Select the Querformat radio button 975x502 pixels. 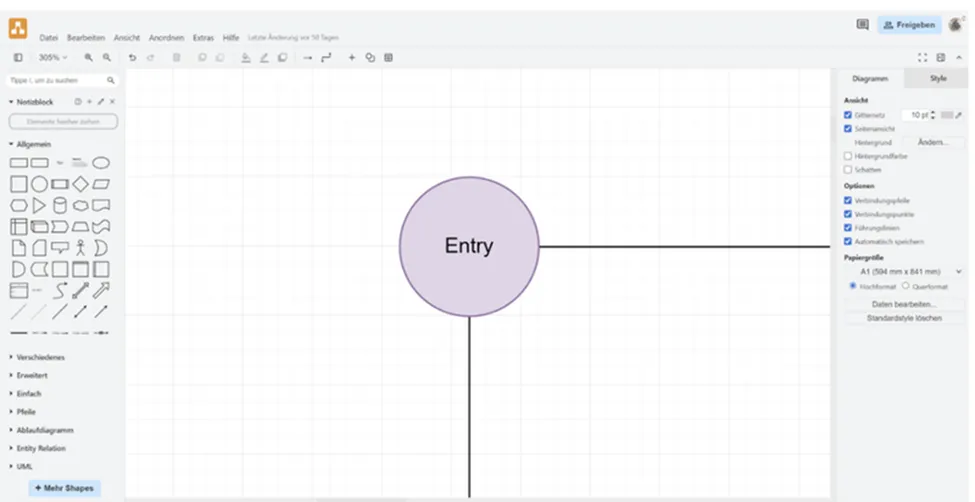[x=905, y=286]
